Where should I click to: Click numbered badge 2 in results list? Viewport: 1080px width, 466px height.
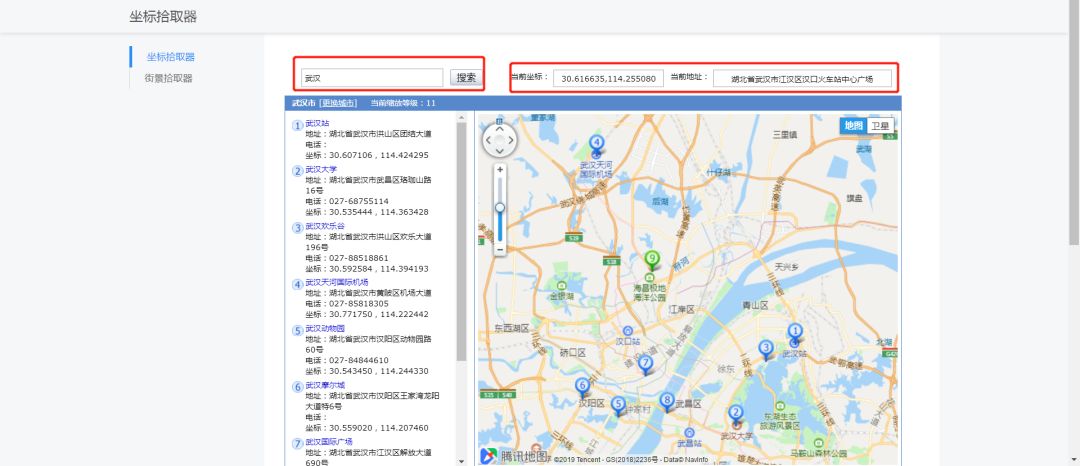pyautogui.click(x=298, y=171)
